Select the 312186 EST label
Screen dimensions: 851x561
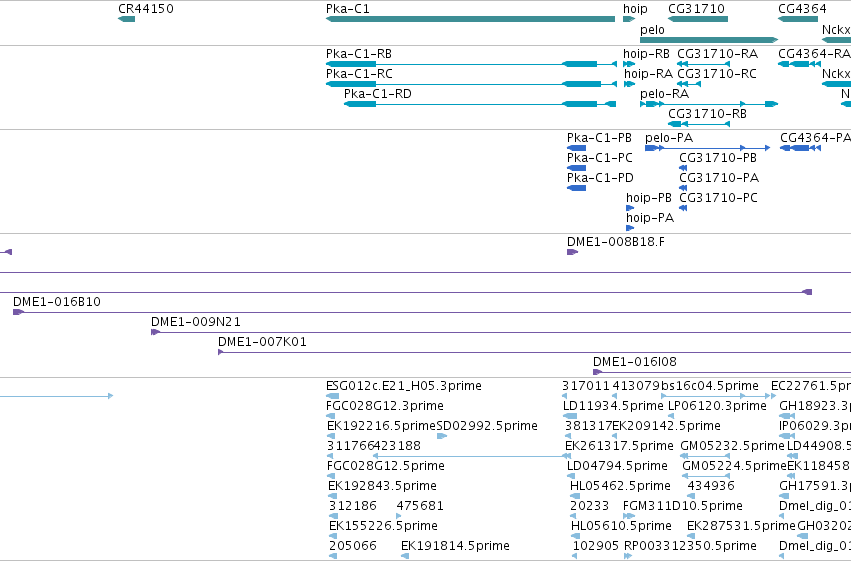(x=353, y=506)
